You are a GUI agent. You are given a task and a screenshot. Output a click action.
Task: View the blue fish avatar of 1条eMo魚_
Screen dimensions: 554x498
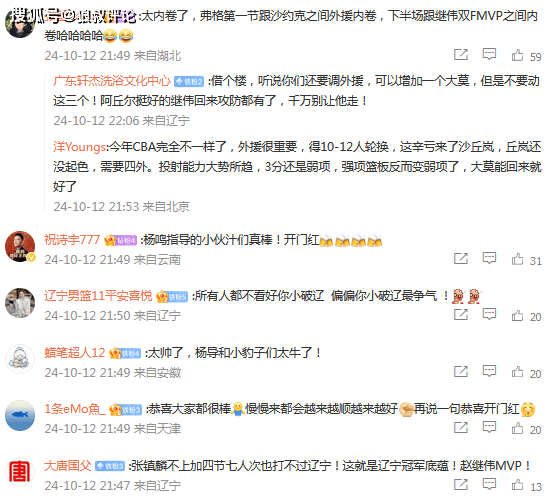tap(20, 415)
